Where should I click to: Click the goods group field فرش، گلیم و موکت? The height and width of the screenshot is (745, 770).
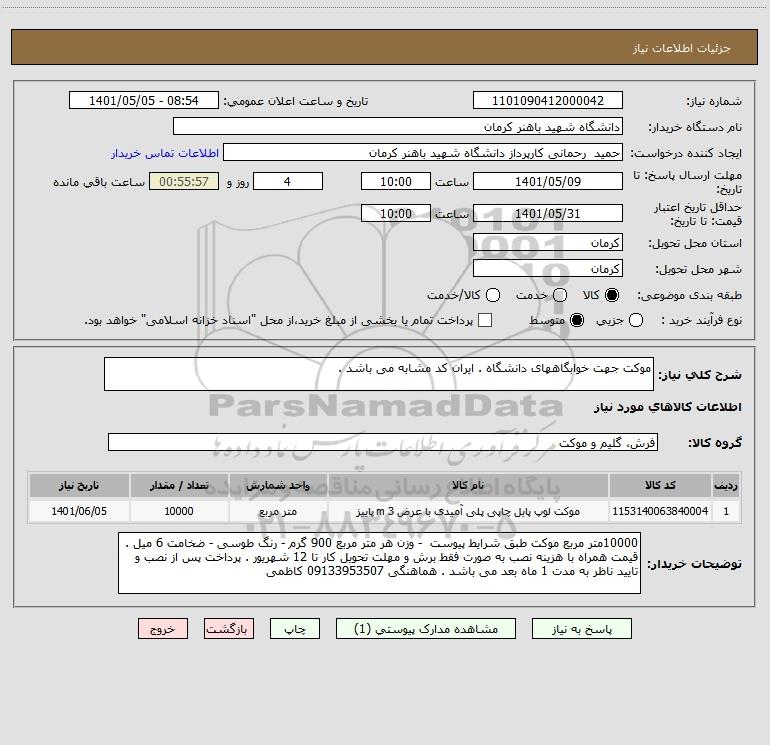click(383, 442)
